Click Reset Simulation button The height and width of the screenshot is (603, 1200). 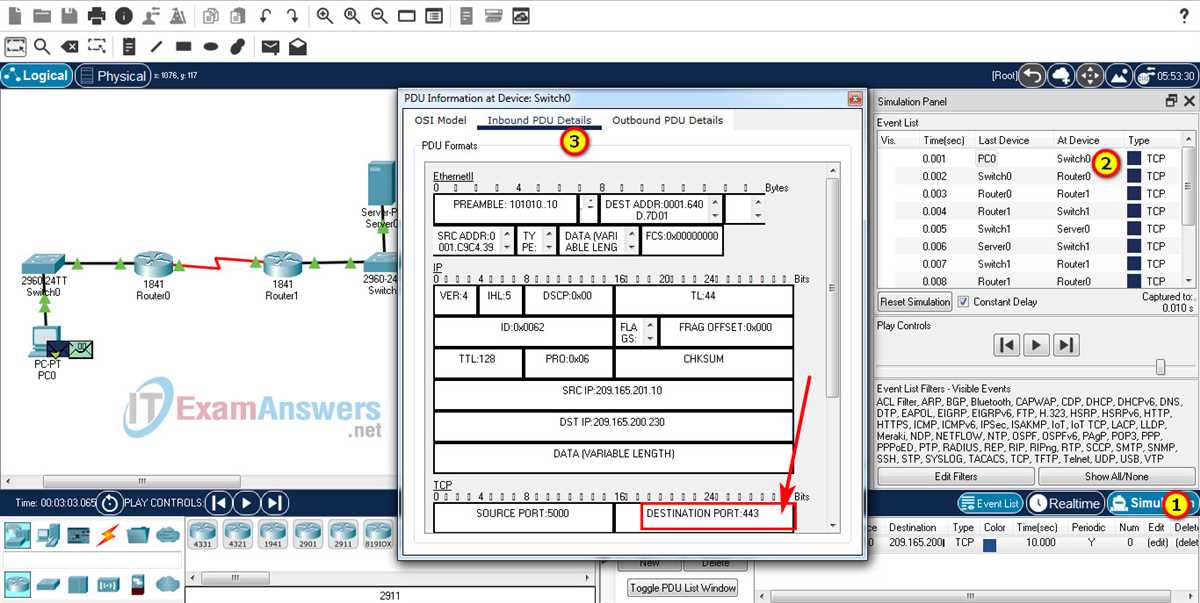915,301
